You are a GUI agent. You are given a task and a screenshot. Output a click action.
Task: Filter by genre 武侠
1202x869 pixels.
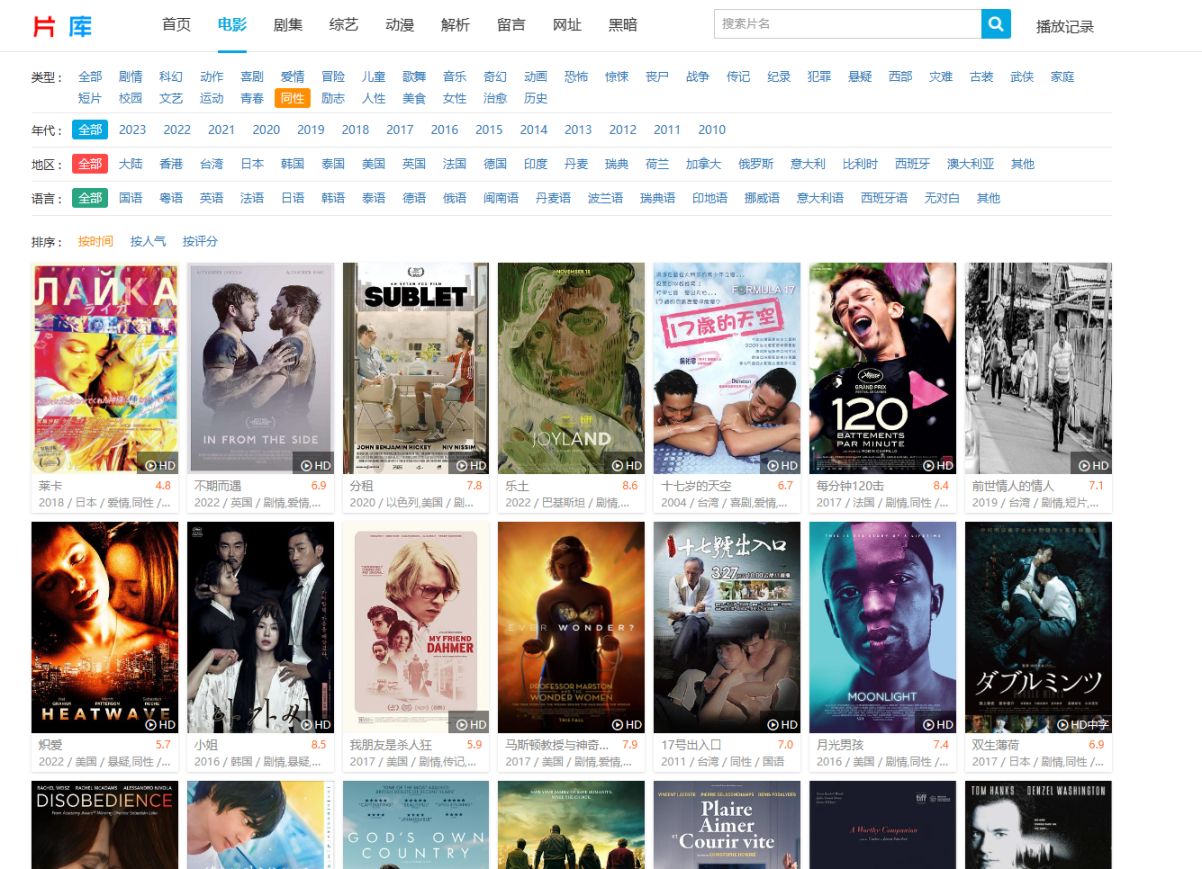point(1022,77)
